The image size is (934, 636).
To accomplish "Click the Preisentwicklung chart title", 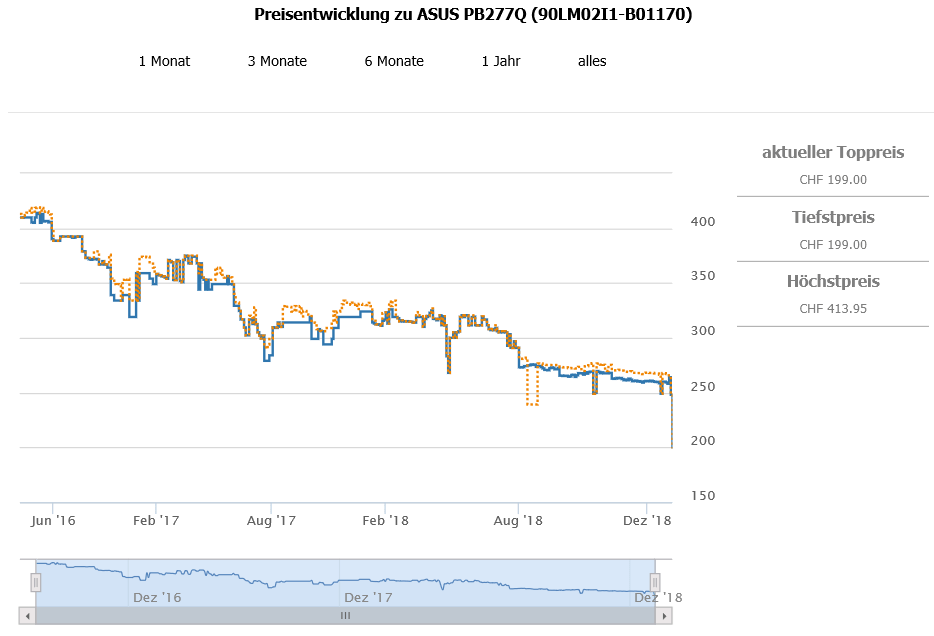I will [473, 15].
